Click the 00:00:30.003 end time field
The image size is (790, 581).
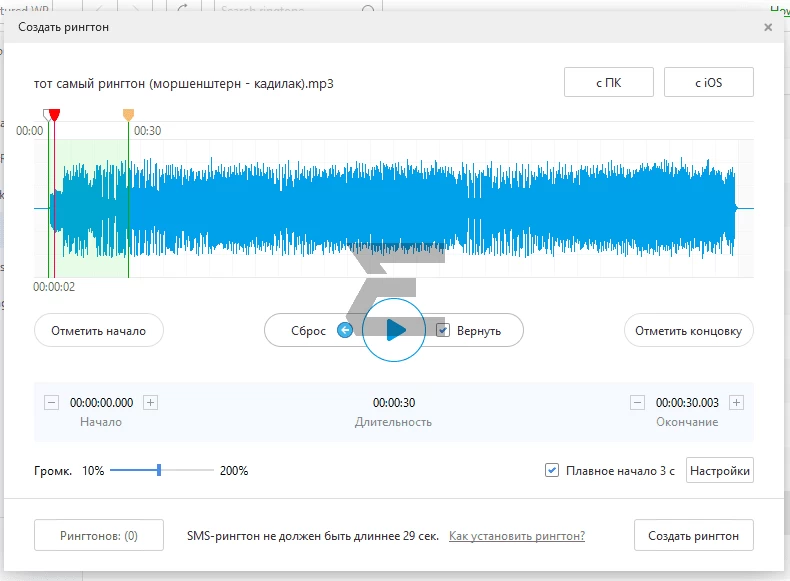click(x=687, y=403)
